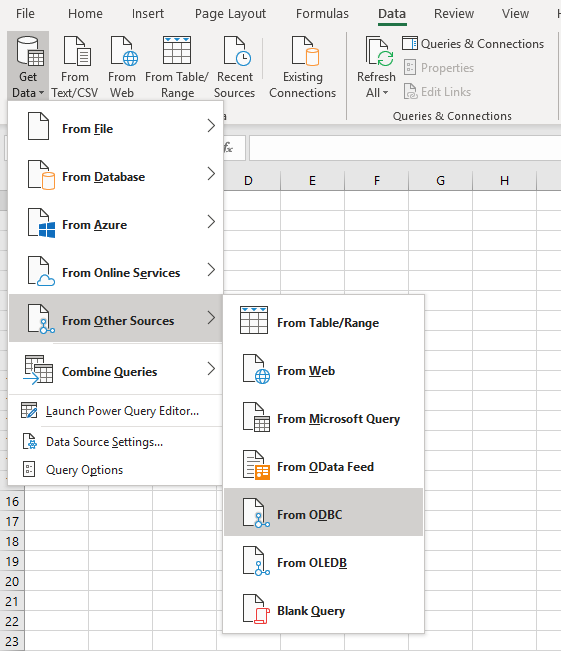Expand the From Other Sources submenu arrow
561x651 pixels.
point(211,318)
